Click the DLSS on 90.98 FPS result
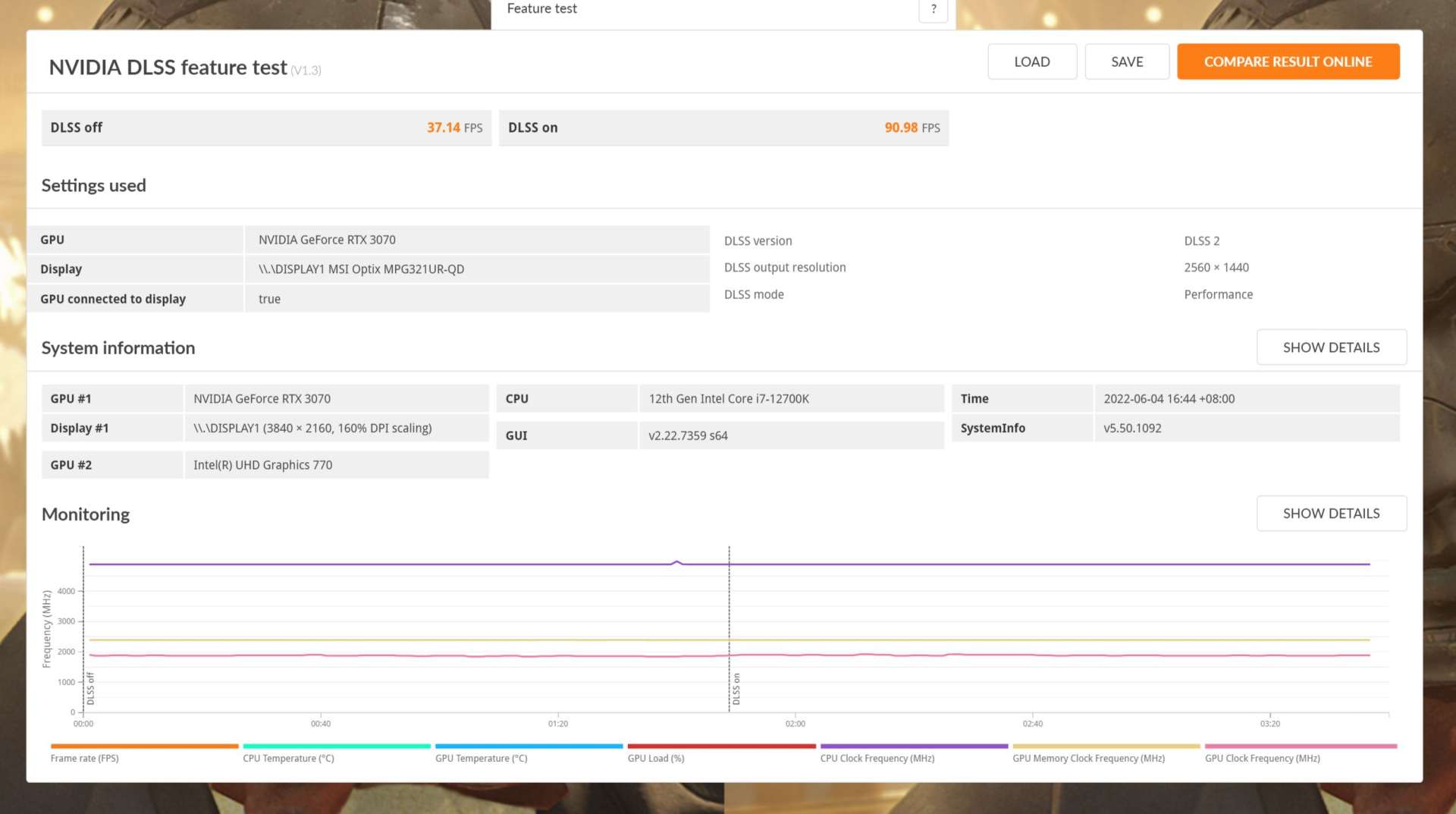1456x814 pixels. [x=723, y=127]
